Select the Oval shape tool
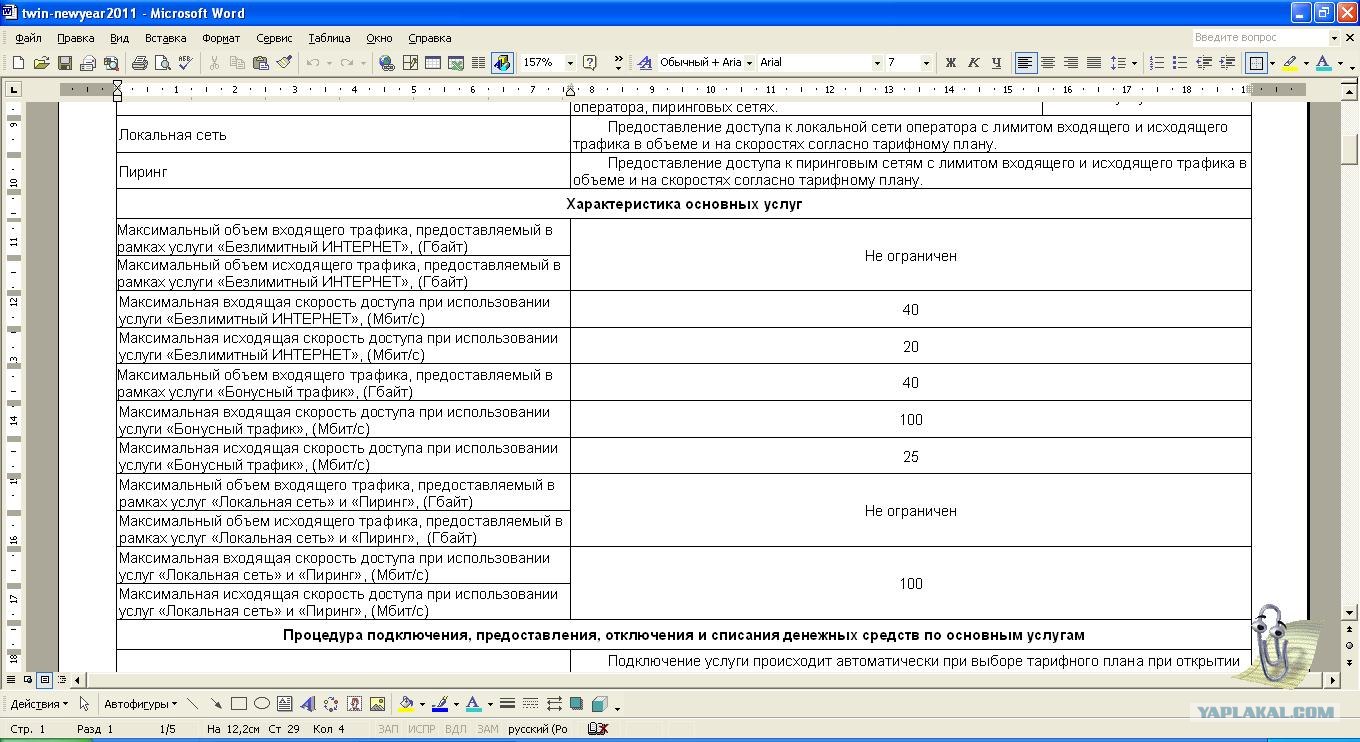The width and height of the screenshot is (1360, 742). [x=262, y=704]
